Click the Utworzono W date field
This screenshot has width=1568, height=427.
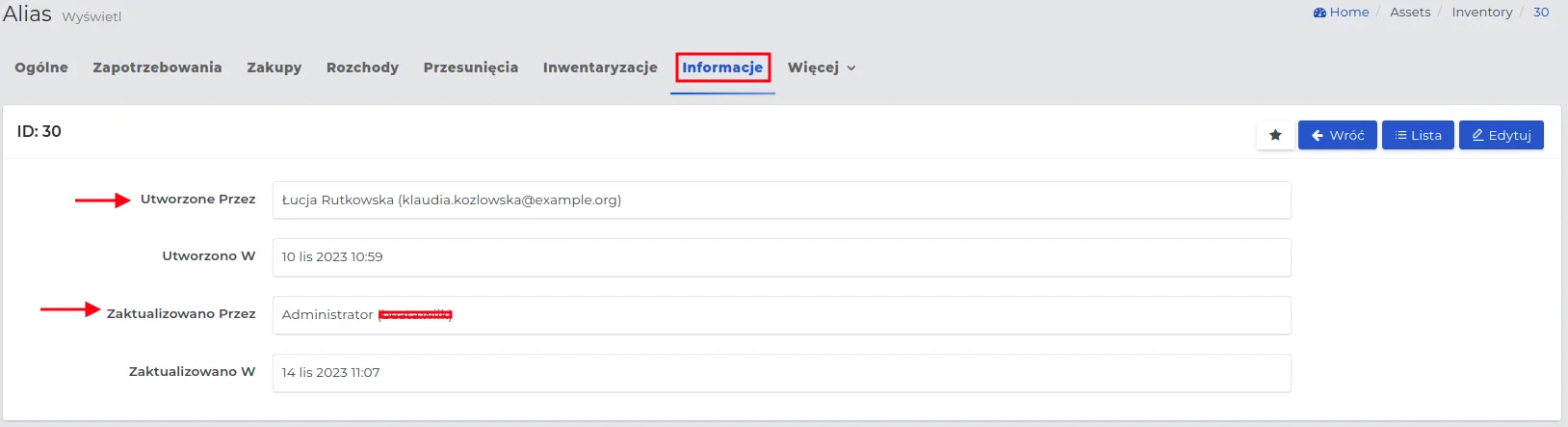pos(781,257)
